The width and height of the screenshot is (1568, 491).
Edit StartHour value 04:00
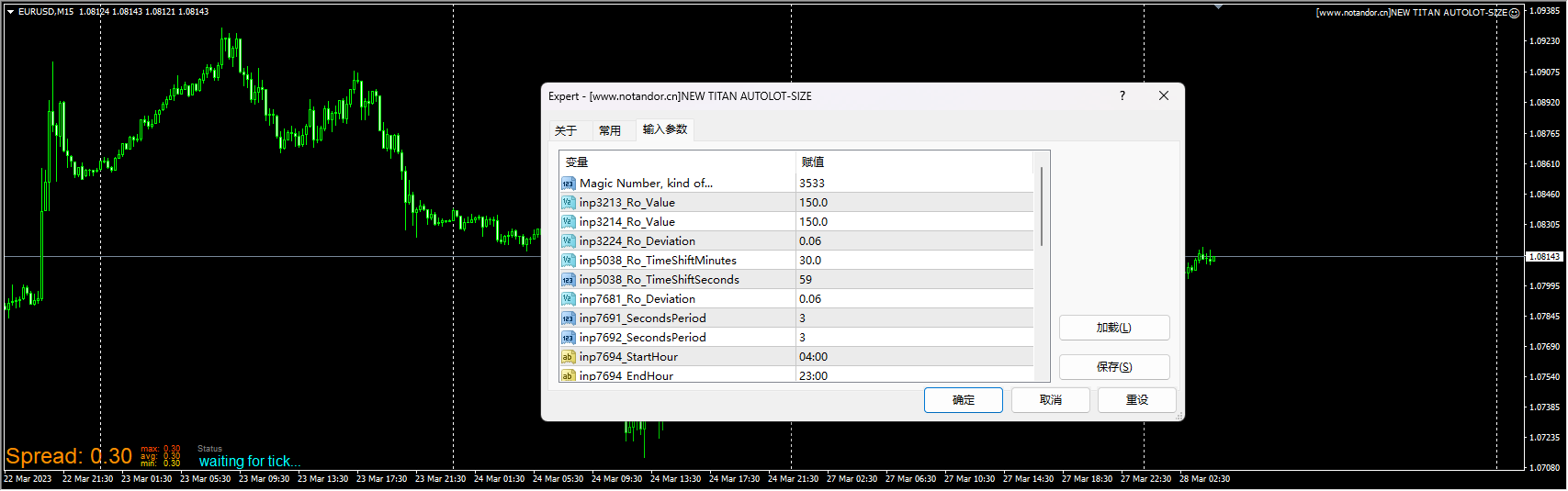(x=914, y=357)
